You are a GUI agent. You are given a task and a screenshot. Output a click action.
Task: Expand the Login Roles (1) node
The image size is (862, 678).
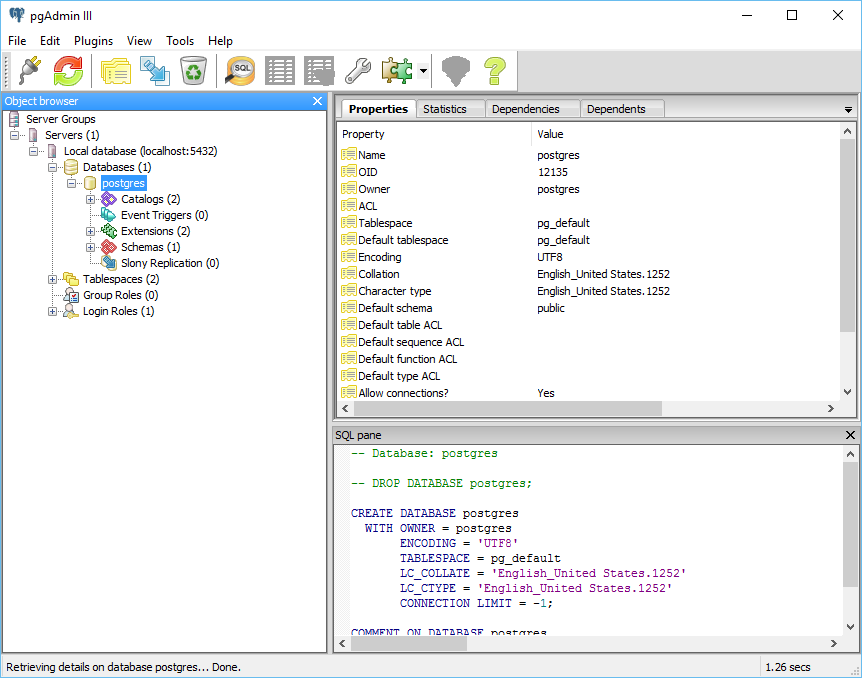(x=52, y=311)
